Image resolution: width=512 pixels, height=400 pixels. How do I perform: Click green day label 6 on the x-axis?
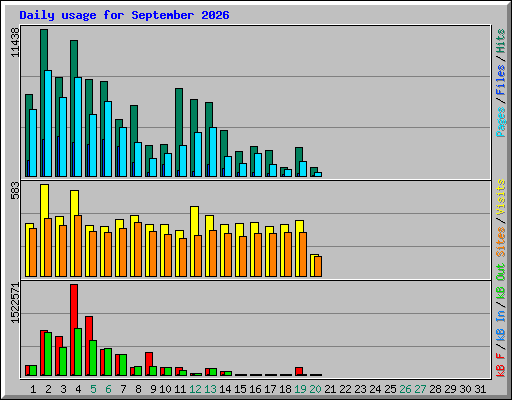point(108,389)
